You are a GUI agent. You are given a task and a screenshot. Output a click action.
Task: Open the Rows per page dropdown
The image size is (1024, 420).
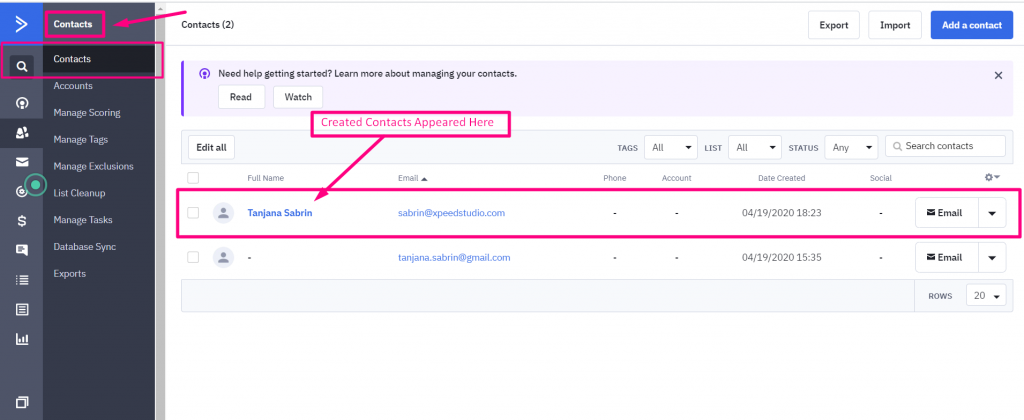click(x=987, y=296)
